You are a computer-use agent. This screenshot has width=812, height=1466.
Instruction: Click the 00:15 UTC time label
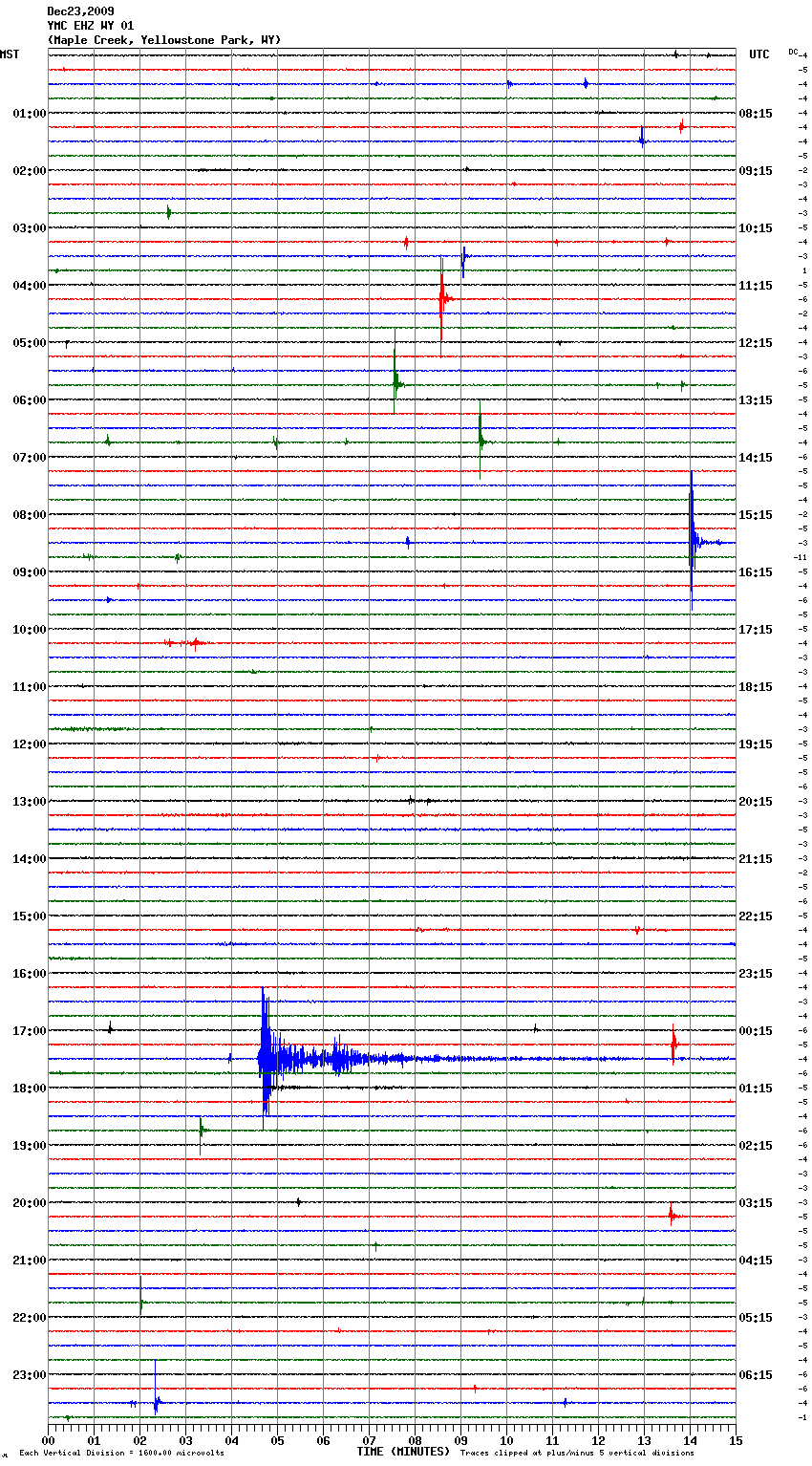[756, 1031]
